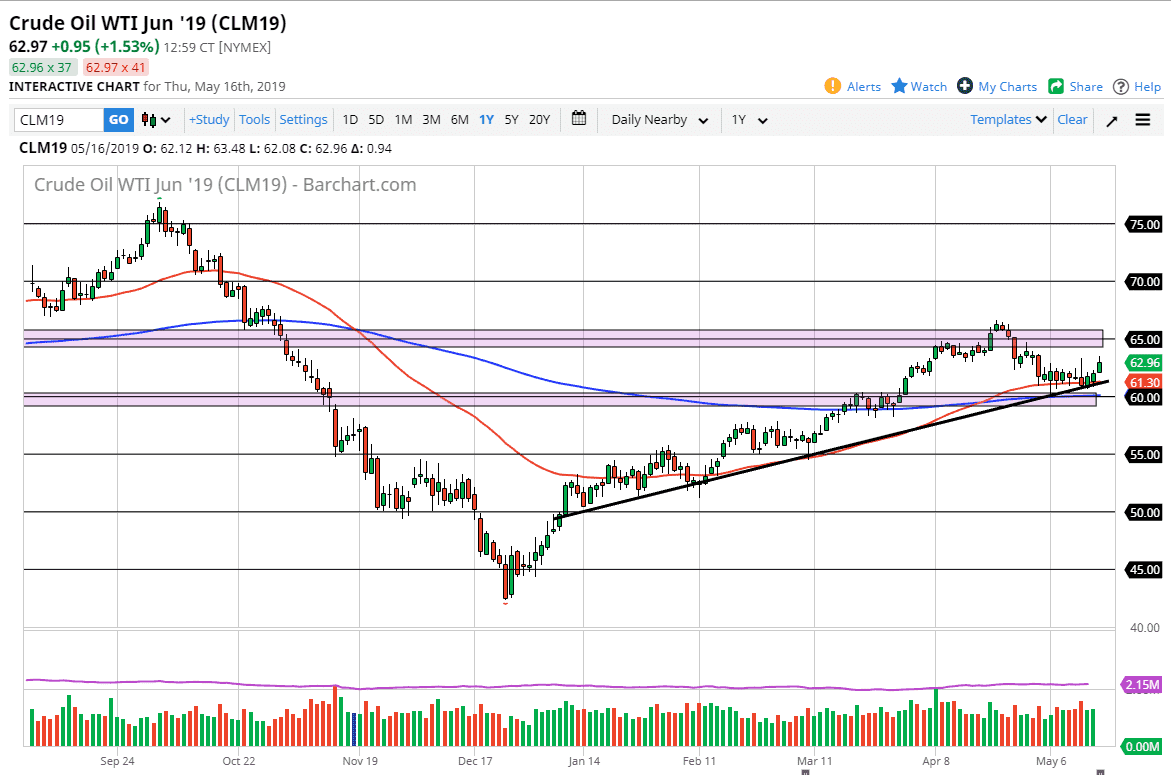Switch on the 1D timeframe

pyautogui.click(x=350, y=119)
